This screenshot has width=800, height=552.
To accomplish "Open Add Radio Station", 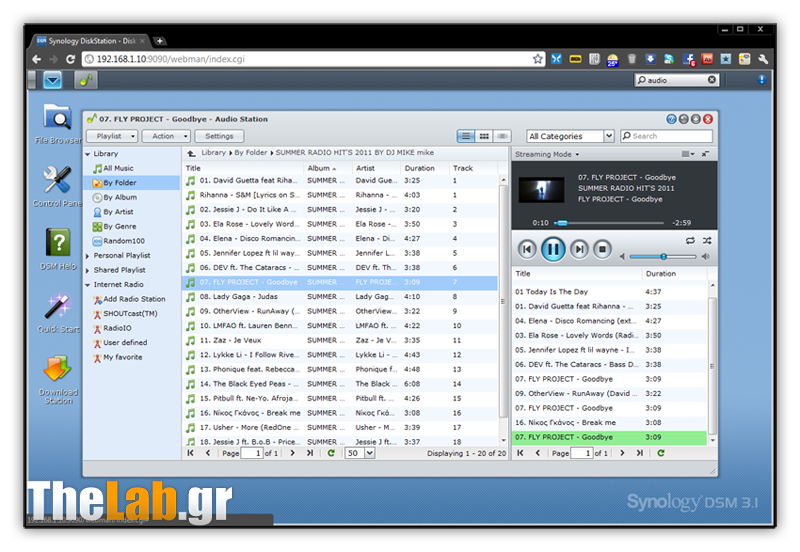I will tap(129, 299).
